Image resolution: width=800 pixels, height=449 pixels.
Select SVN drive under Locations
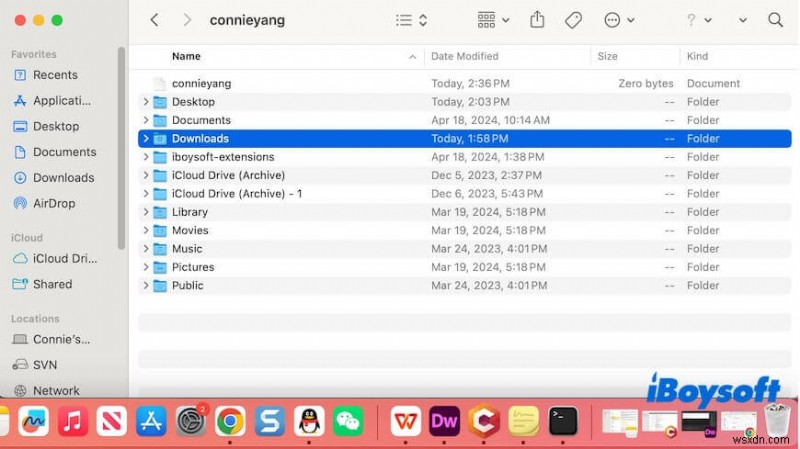coord(35,365)
